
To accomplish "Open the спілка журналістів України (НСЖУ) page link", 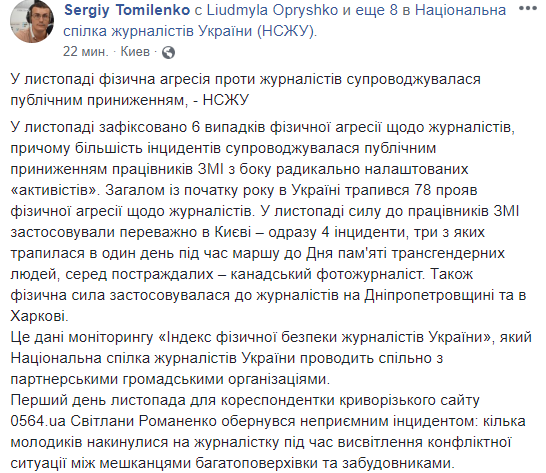I will tap(190, 31).
